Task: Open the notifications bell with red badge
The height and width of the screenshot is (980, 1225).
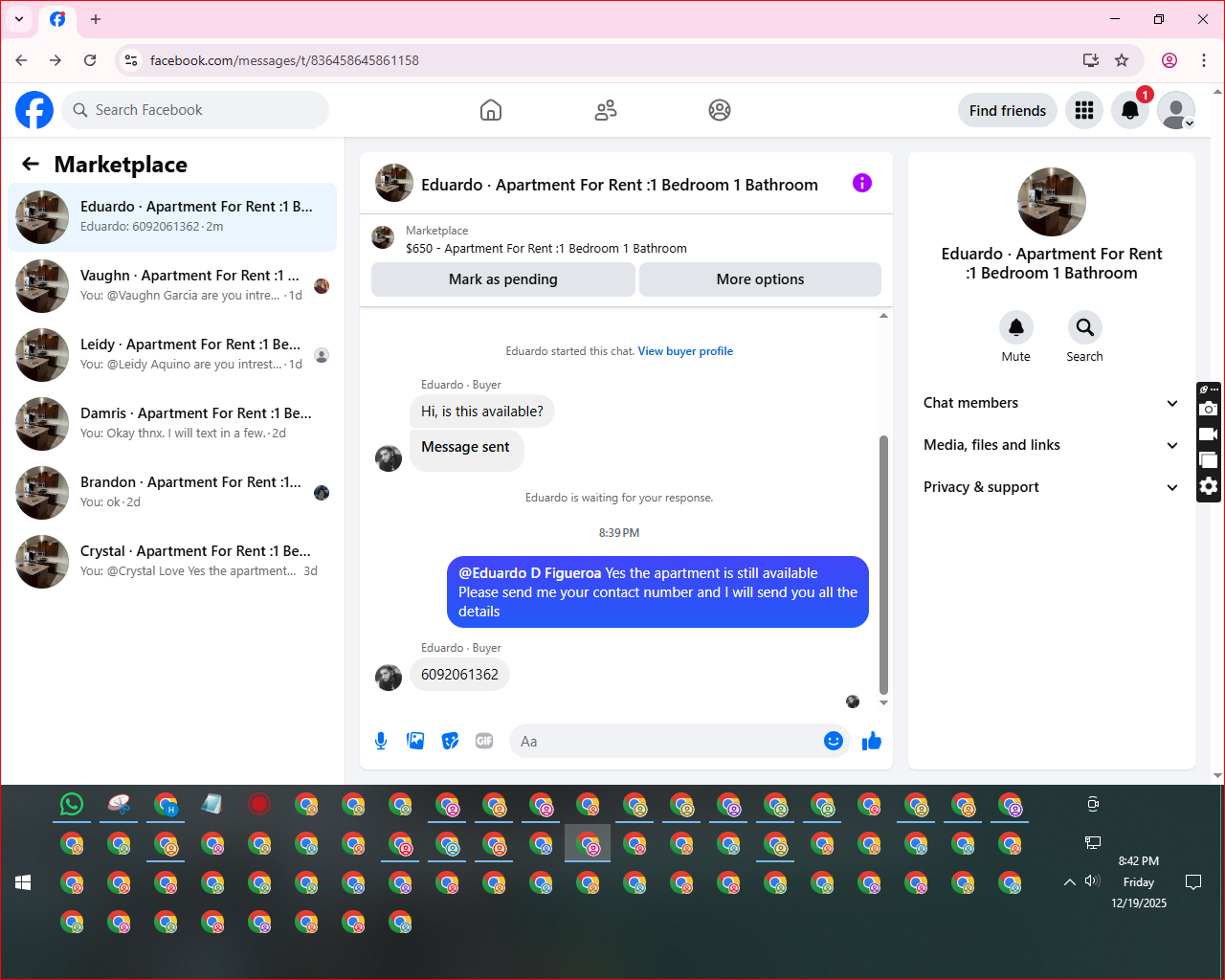Action: pos(1130,110)
